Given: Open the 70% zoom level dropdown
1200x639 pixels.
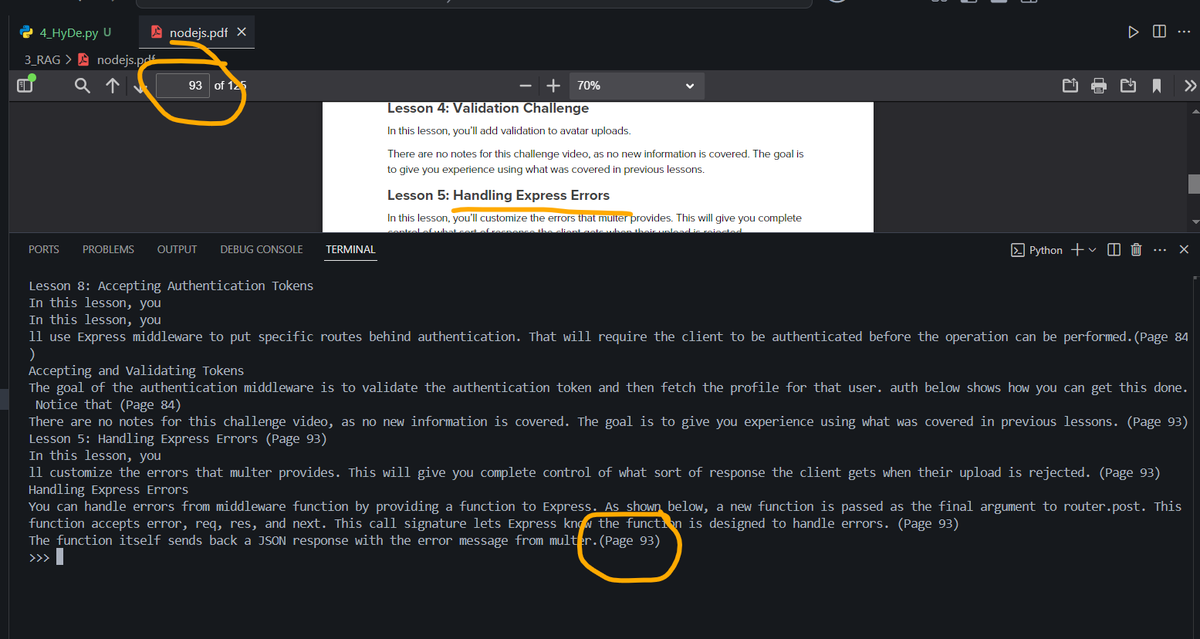Looking at the screenshot, I should (x=636, y=86).
